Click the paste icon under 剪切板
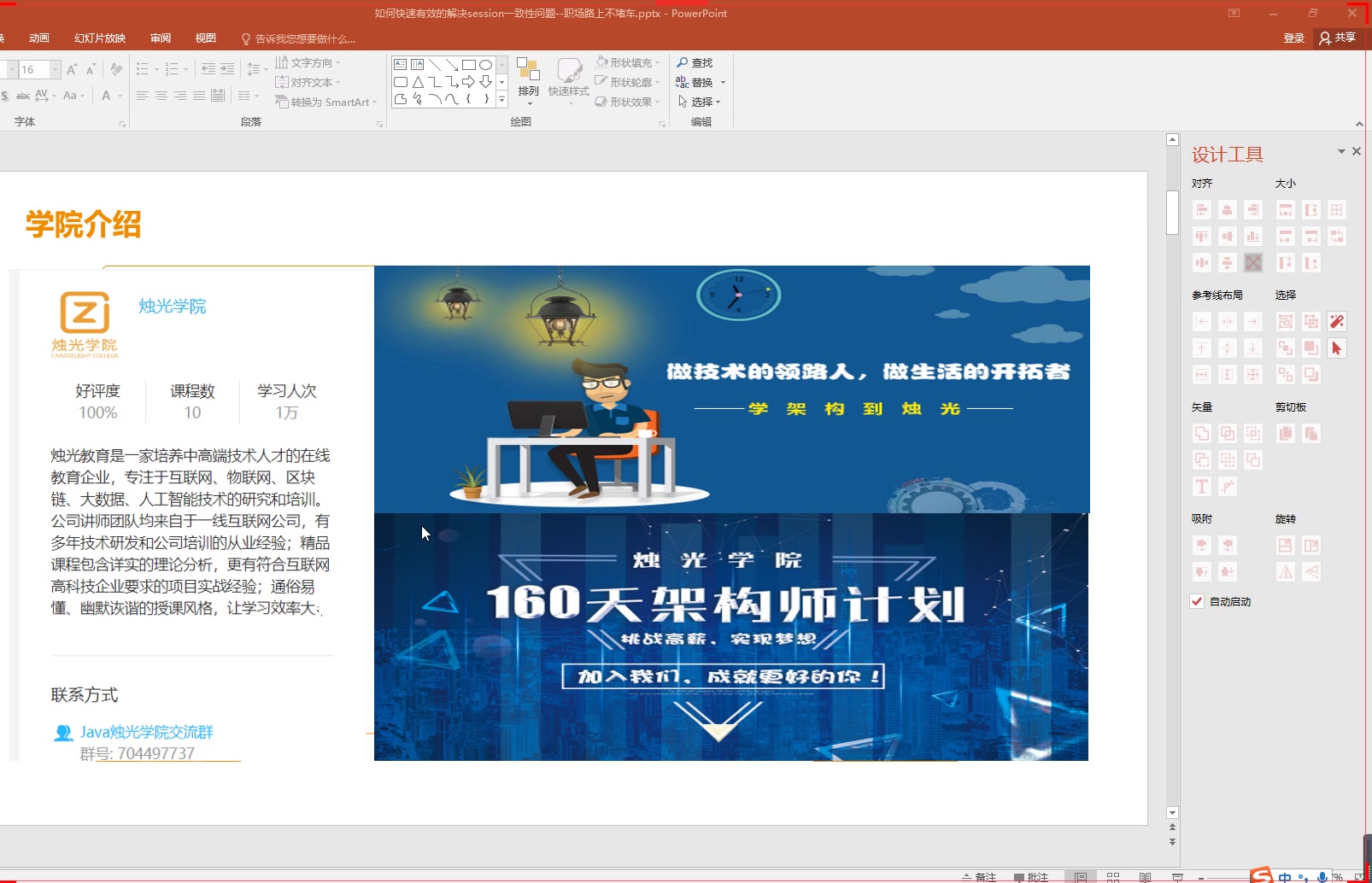This screenshot has height=883, width=1372. pyautogui.click(x=1311, y=434)
